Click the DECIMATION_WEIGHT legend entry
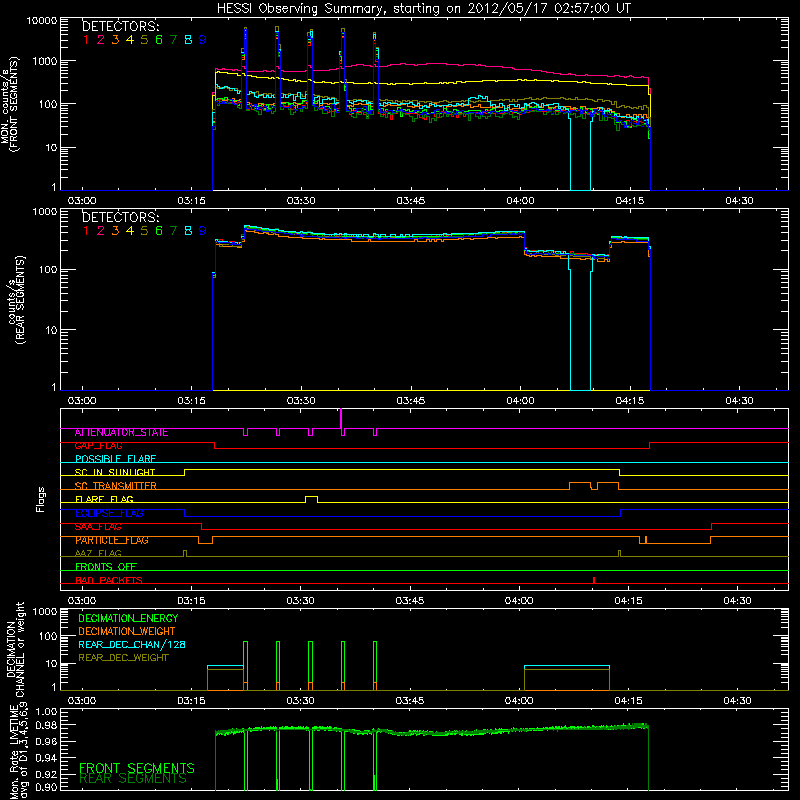The width and height of the screenshot is (800, 800). click(x=127, y=632)
